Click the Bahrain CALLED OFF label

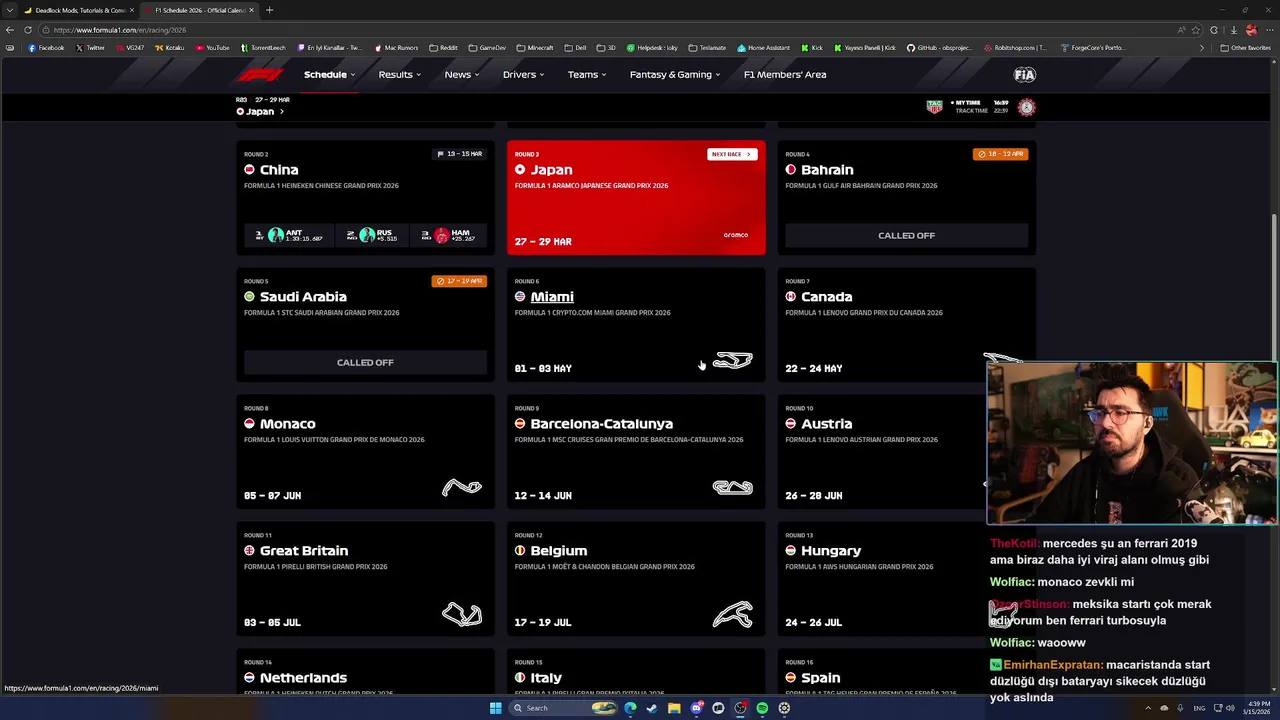tap(906, 235)
